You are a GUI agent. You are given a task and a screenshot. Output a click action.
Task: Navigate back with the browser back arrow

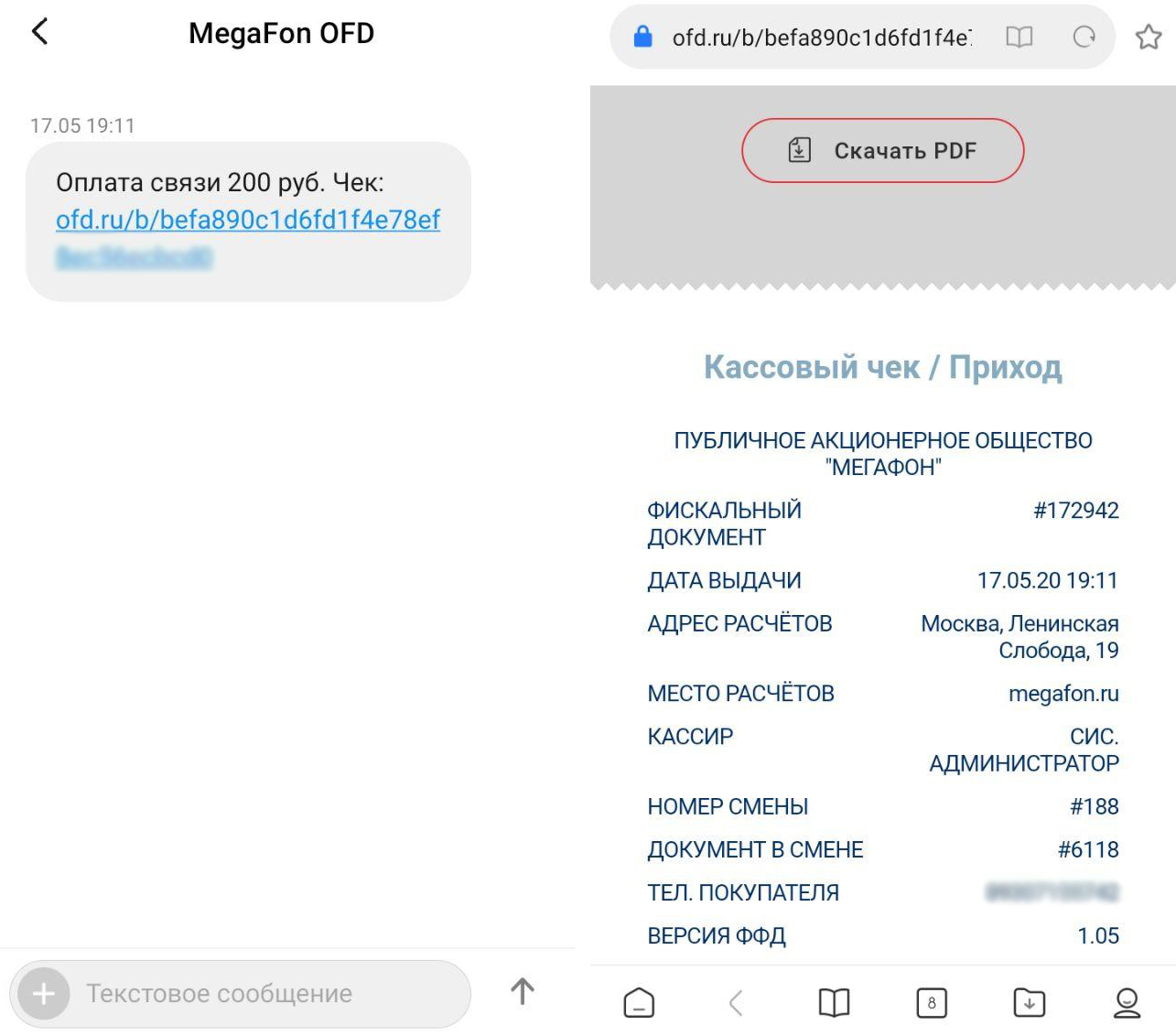[736, 1002]
